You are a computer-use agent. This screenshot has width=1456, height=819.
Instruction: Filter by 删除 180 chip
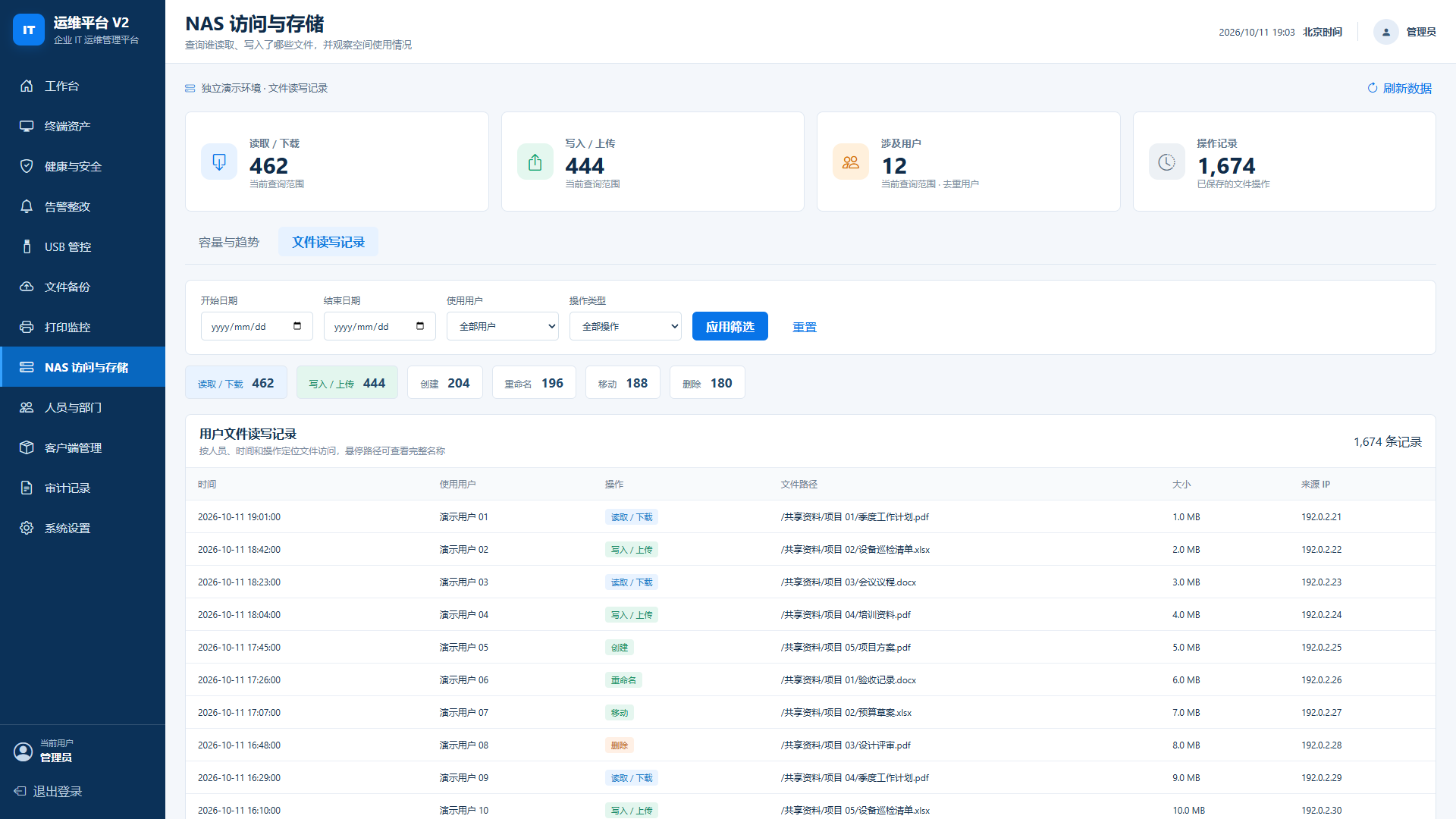707,383
